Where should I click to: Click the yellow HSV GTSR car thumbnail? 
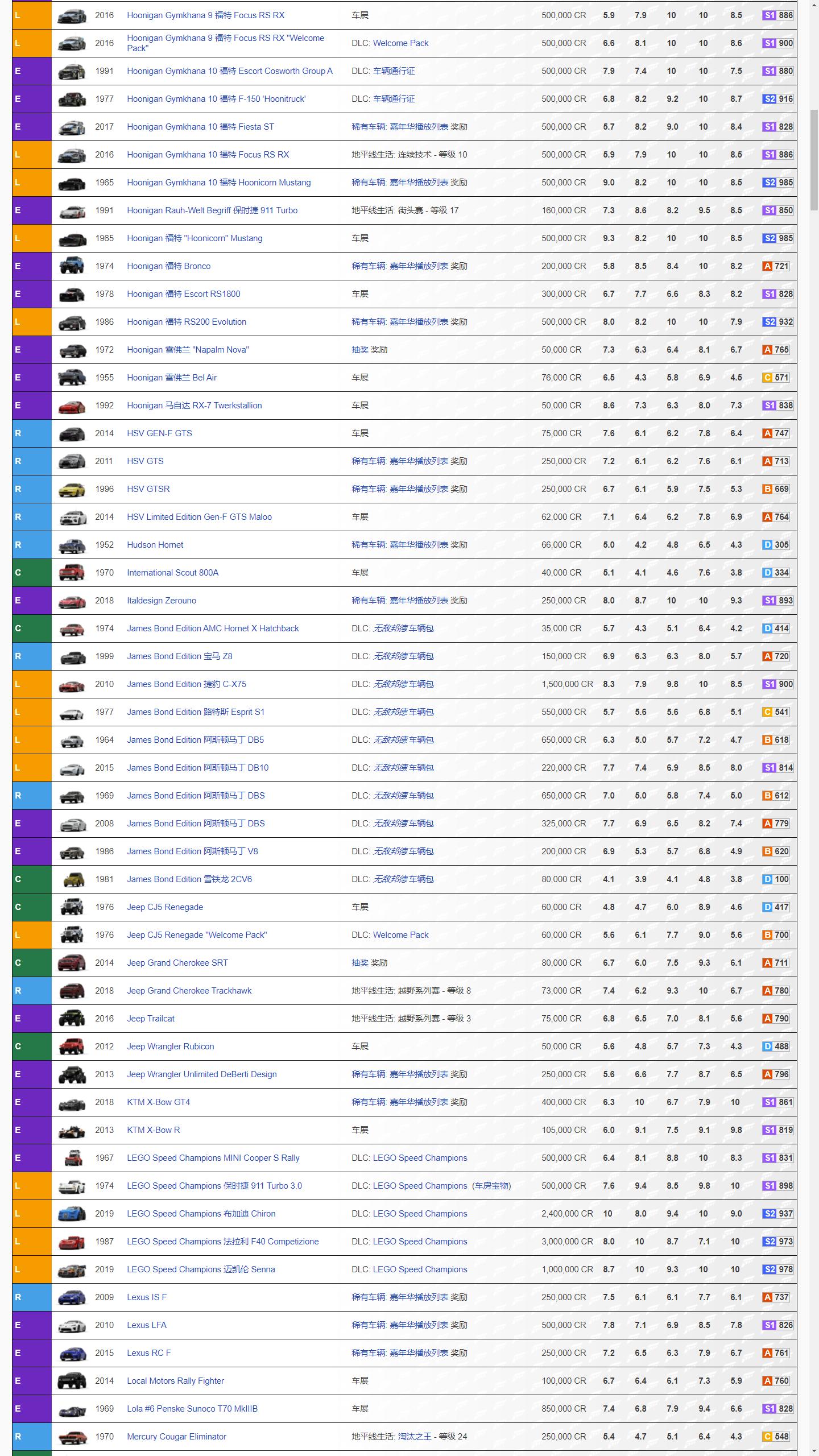click(x=72, y=489)
